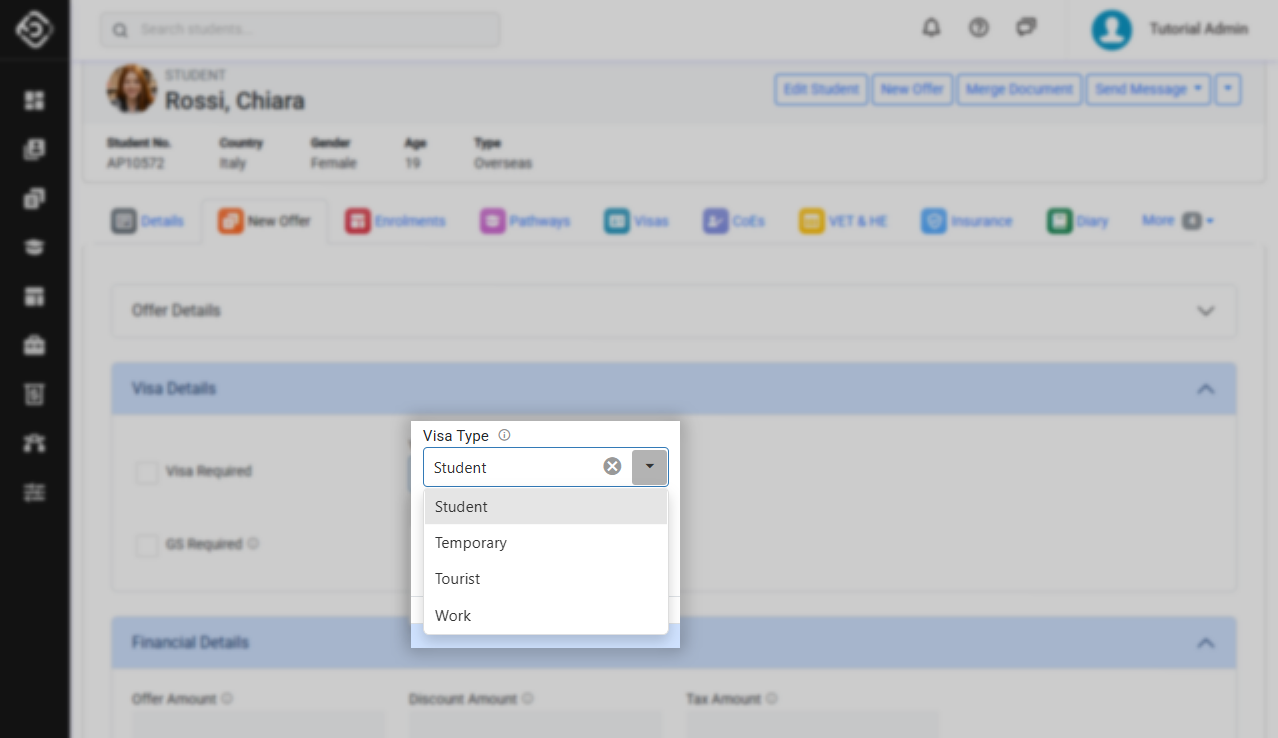Click the Edit Student button
Viewport: 1278px width, 738px height.
pyautogui.click(x=820, y=89)
